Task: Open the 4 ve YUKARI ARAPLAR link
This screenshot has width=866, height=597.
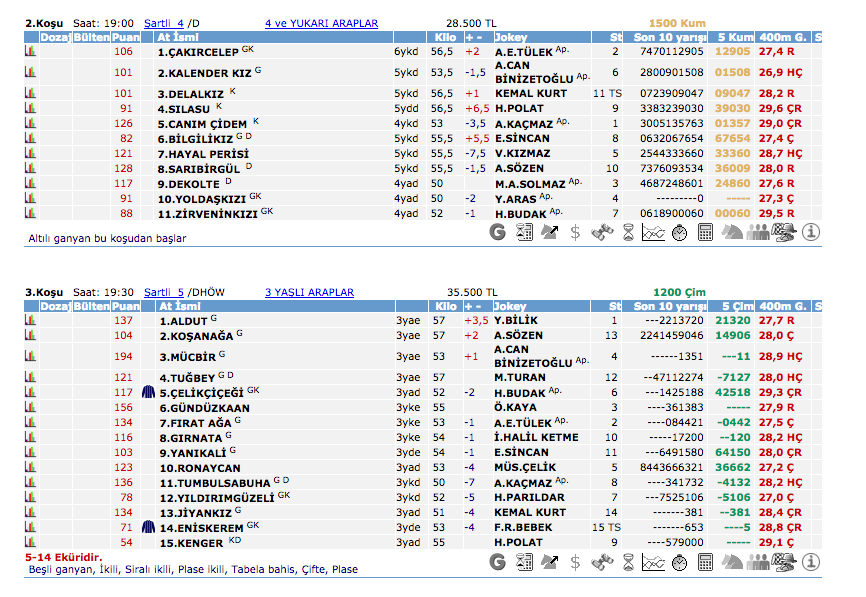Action: pyautogui.click(x=321, y=22)
